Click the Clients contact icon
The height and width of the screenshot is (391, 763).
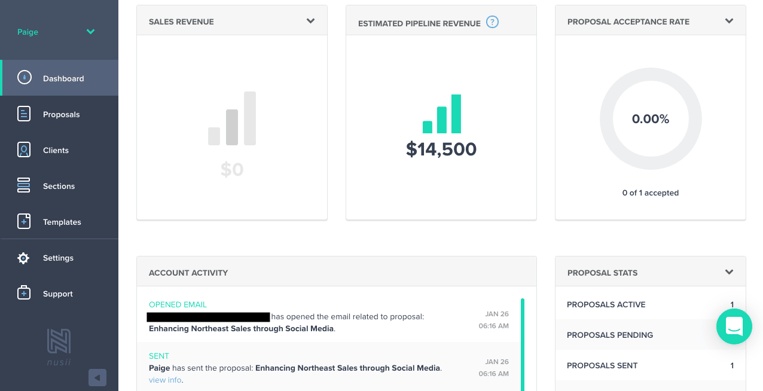tap(23, 150)
